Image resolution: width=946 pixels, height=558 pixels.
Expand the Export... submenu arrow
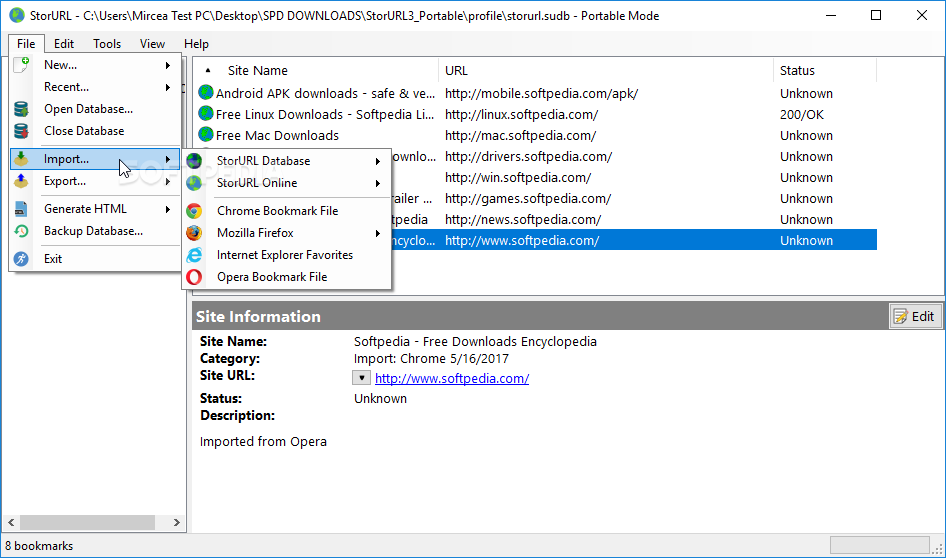168,181
